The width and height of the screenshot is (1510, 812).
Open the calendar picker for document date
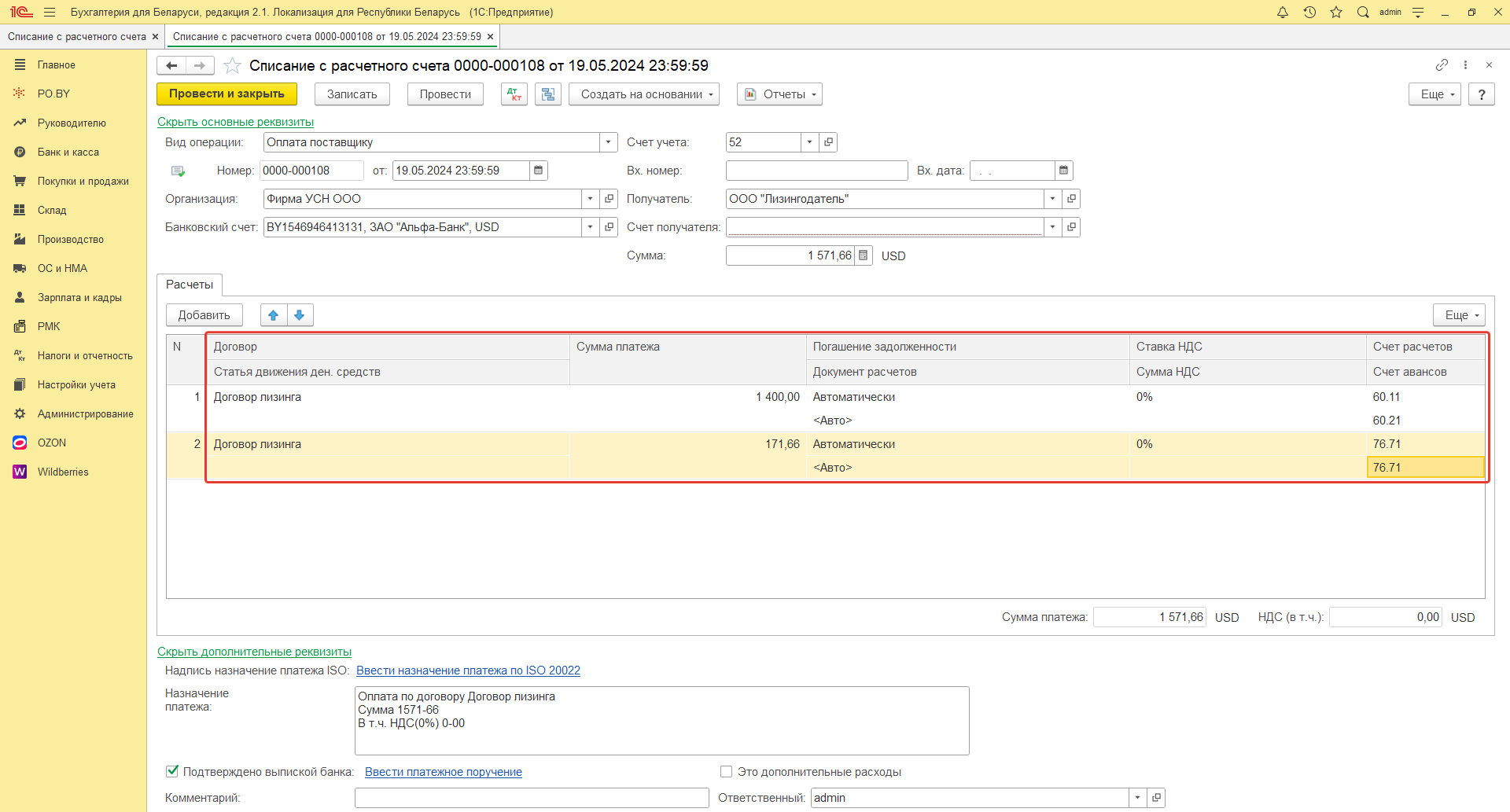coord(538,171)
